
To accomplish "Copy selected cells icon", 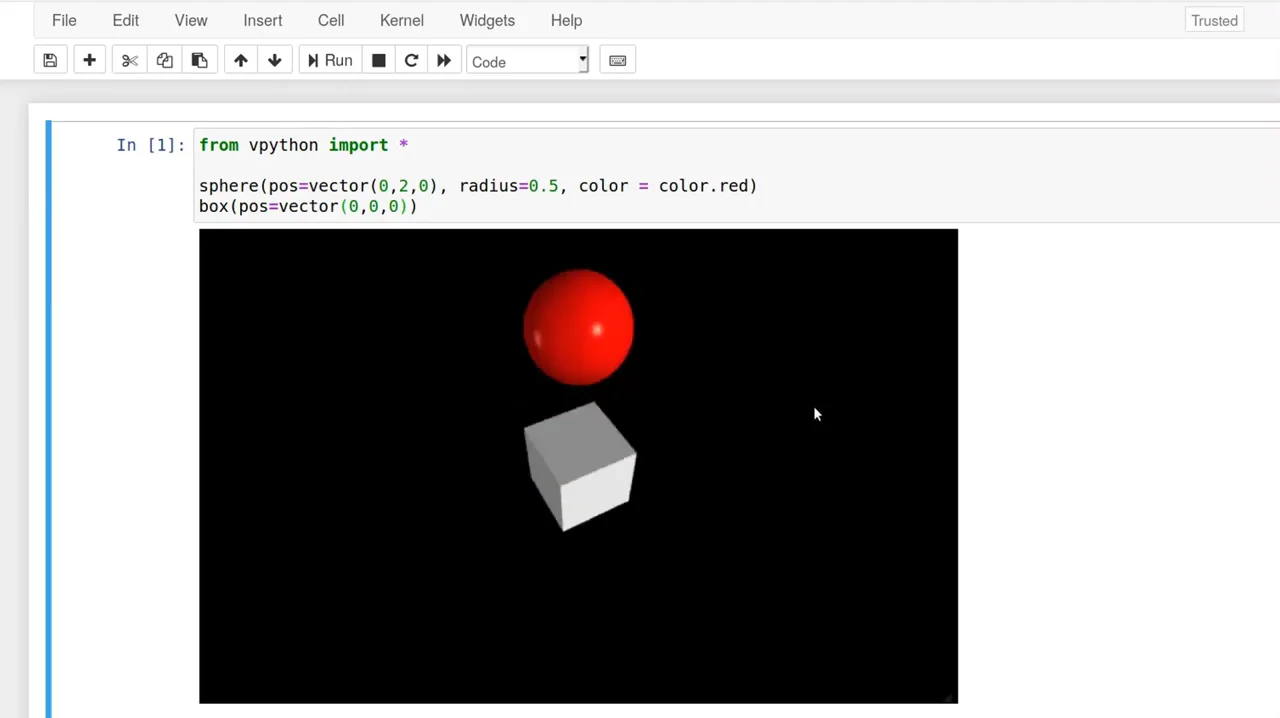I will pyautogui.click(x=164, y=61).
